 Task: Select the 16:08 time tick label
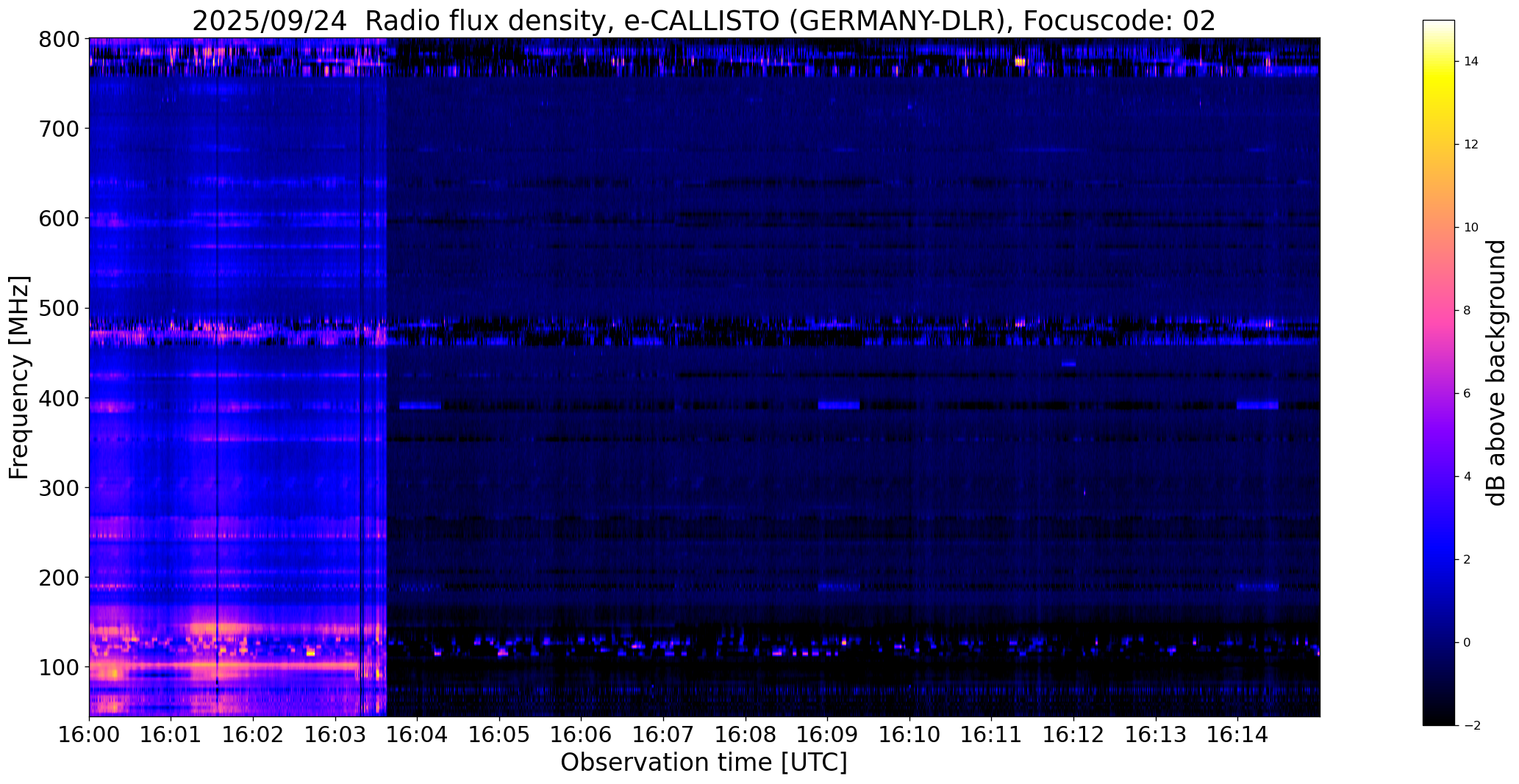pyautogui.click(x=746, y=735)
